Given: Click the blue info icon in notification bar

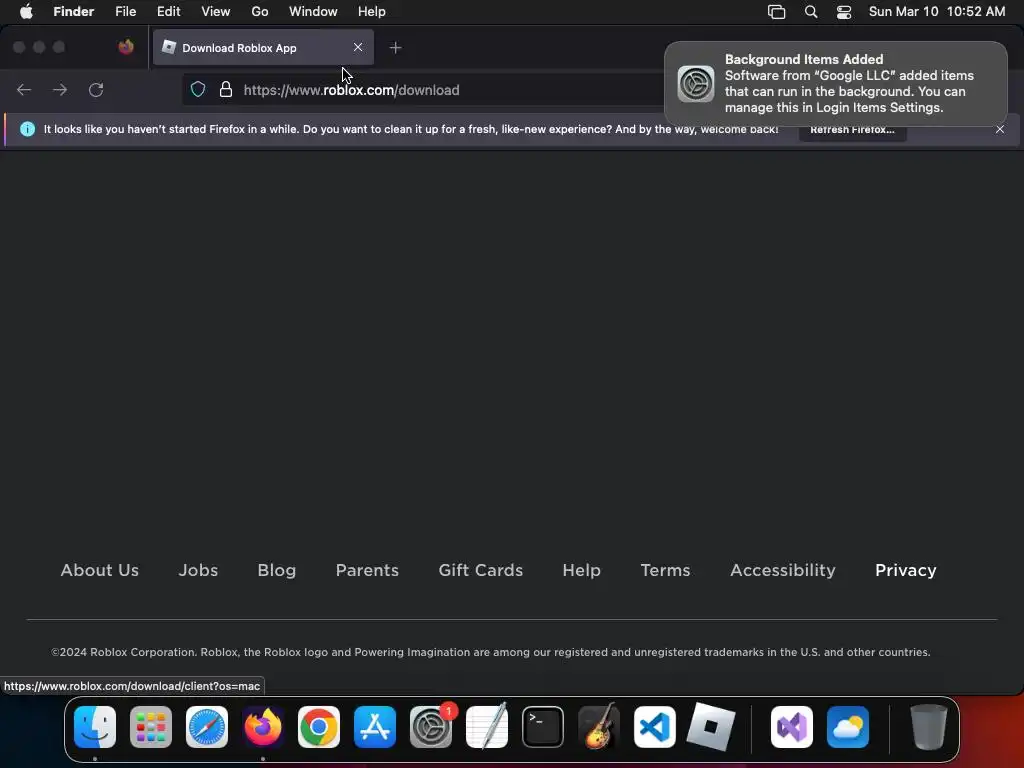Looking at the screenshot, I should point(27,129).
